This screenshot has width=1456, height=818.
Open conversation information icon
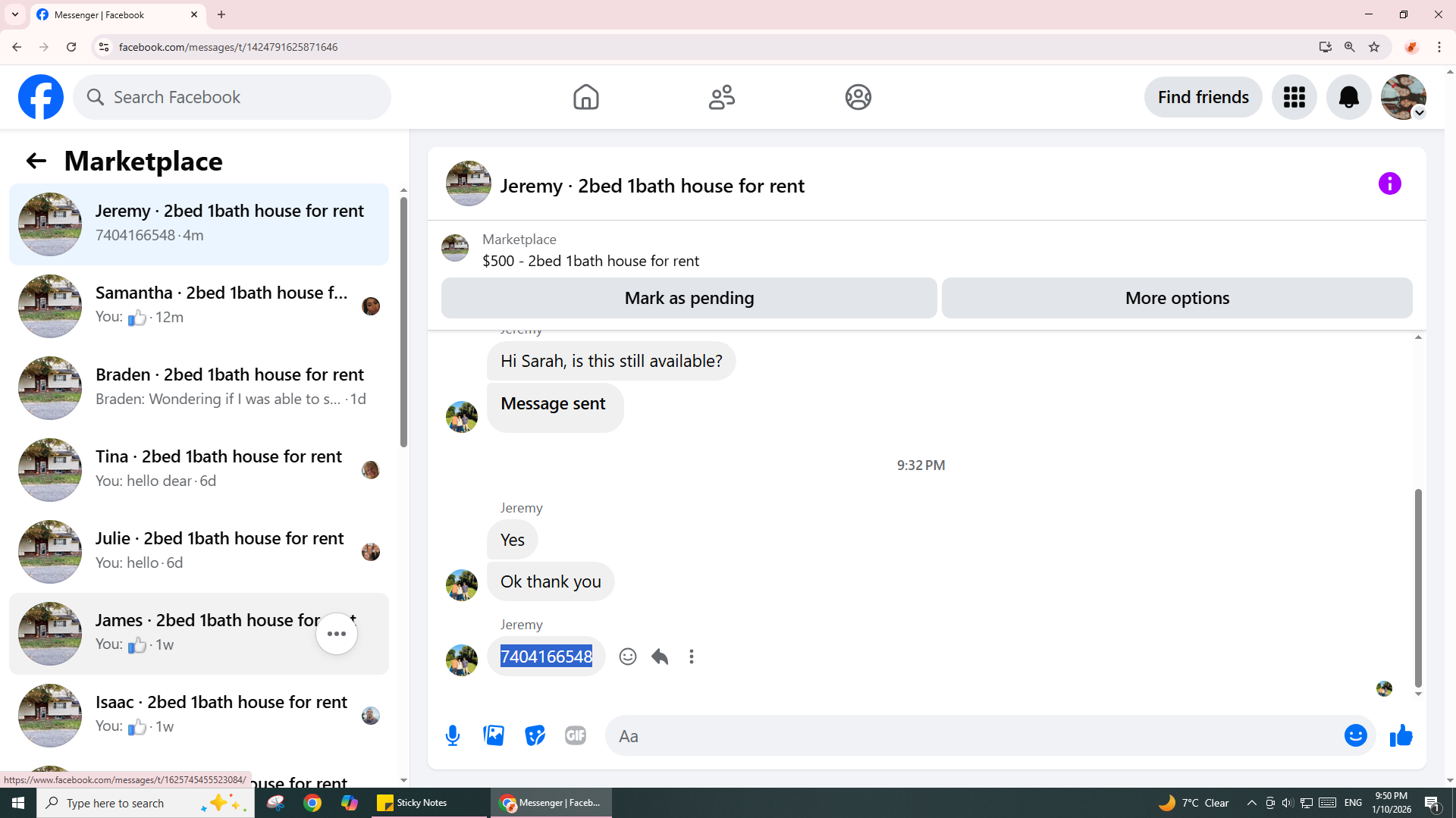point(1390,183)
